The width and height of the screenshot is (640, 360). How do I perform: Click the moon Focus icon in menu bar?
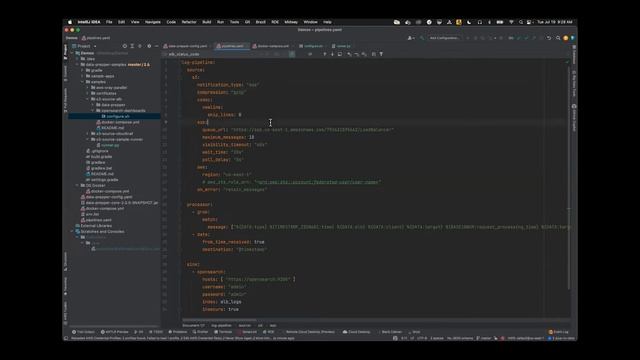pos(469,22)
